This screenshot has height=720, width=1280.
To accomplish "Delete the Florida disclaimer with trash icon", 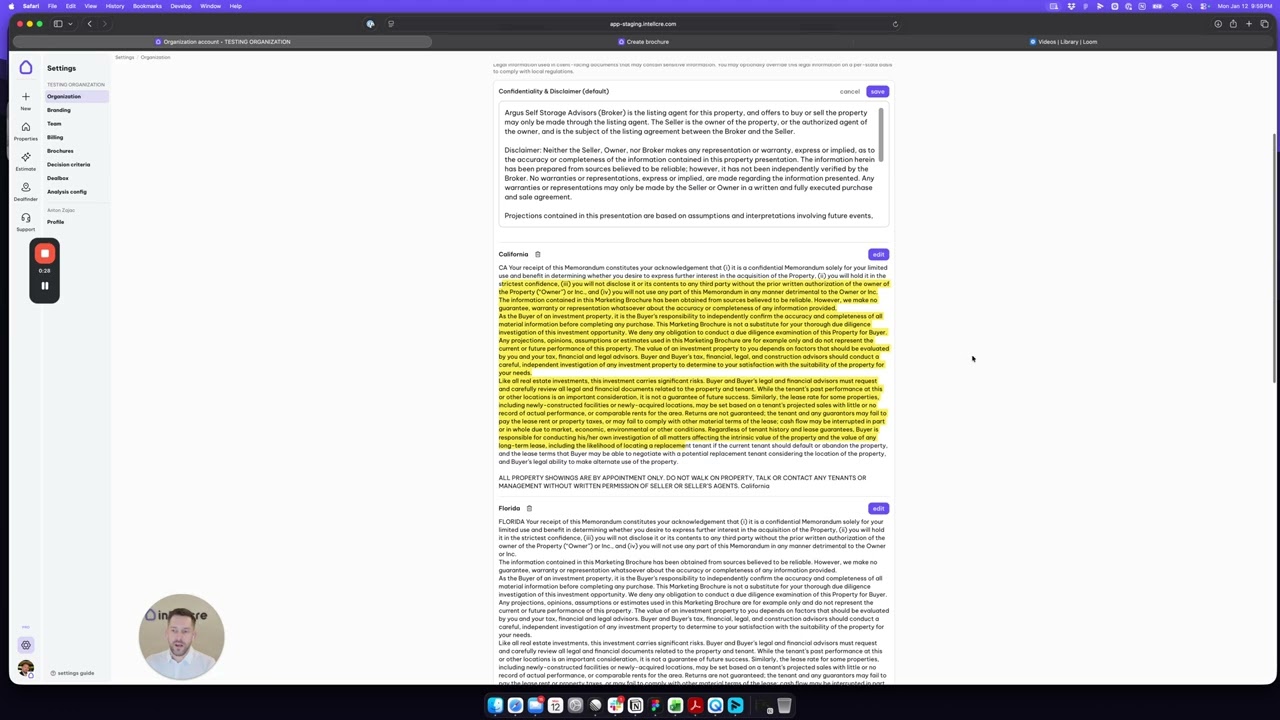I will coord(529,508).
